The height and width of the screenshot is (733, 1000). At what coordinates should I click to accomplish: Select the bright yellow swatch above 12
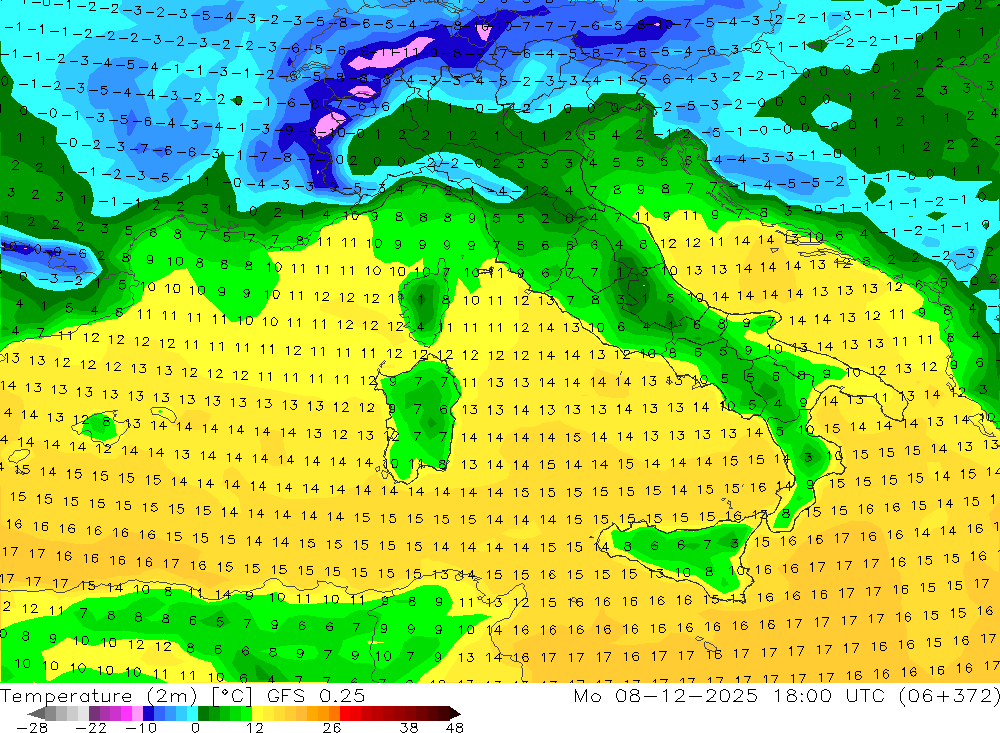pos(257,713)
